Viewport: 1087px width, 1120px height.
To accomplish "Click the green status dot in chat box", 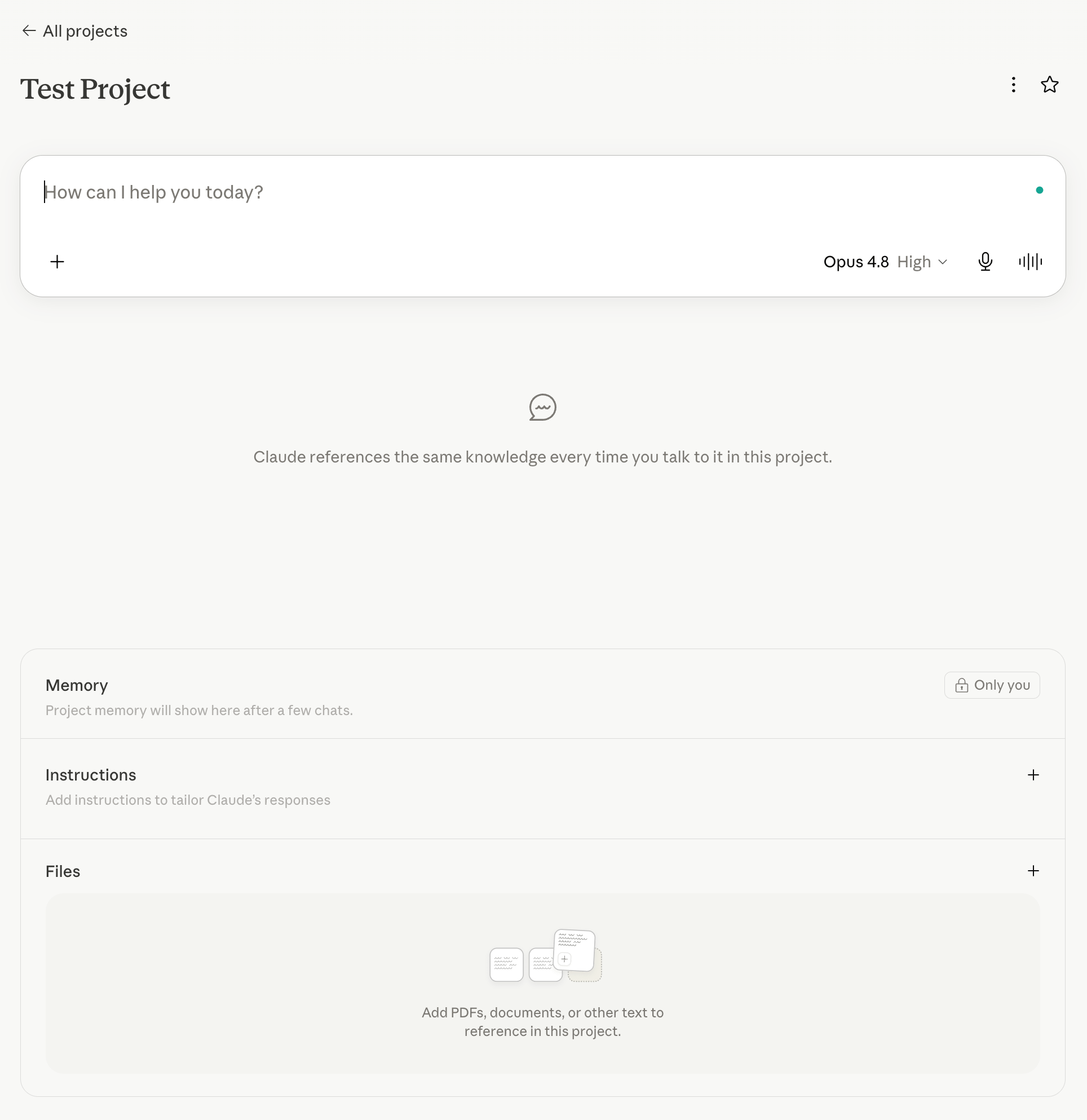I will pyautogui.click(x=1039, y=190).
